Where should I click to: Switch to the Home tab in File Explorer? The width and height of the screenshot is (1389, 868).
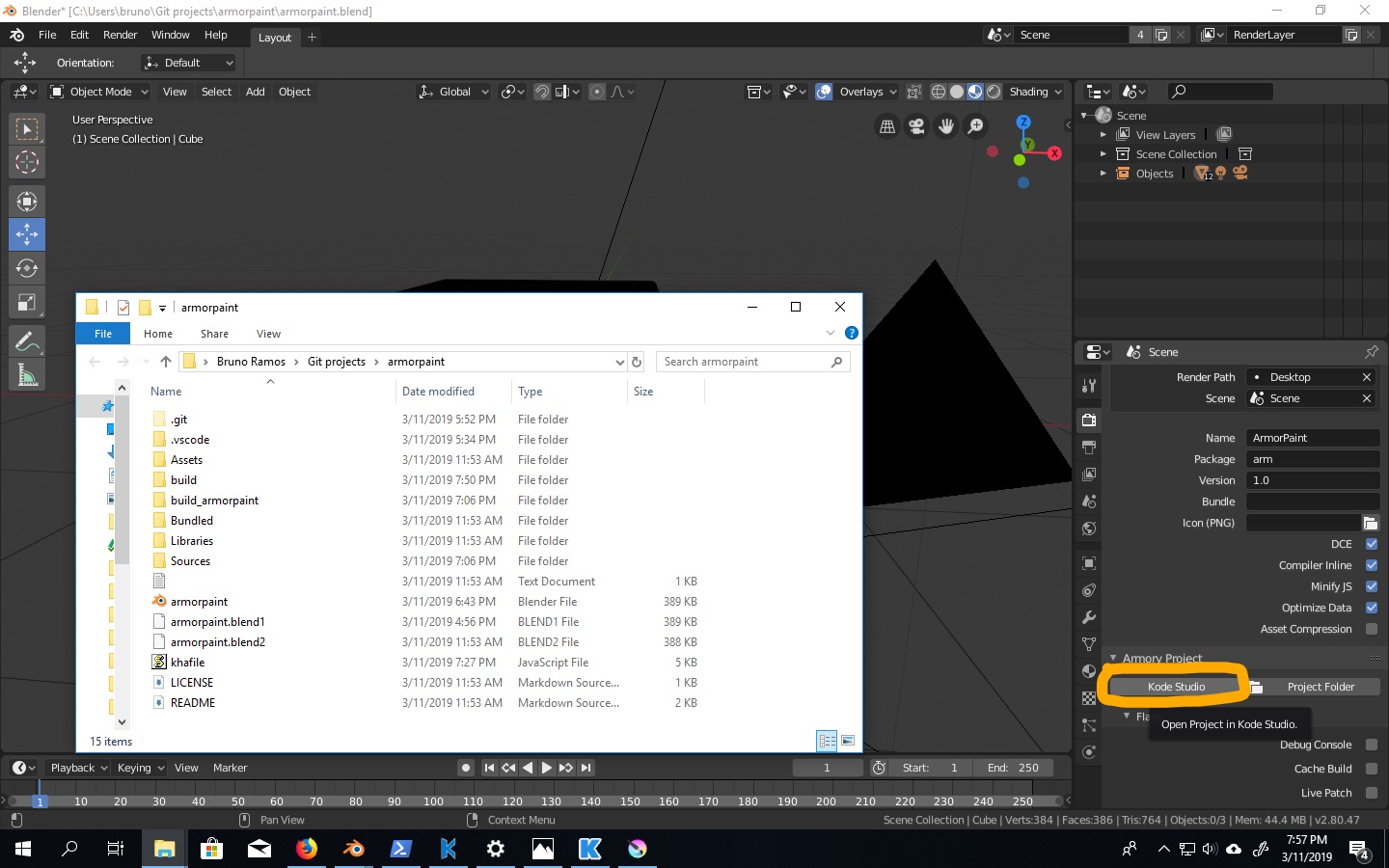coord(157,333)
